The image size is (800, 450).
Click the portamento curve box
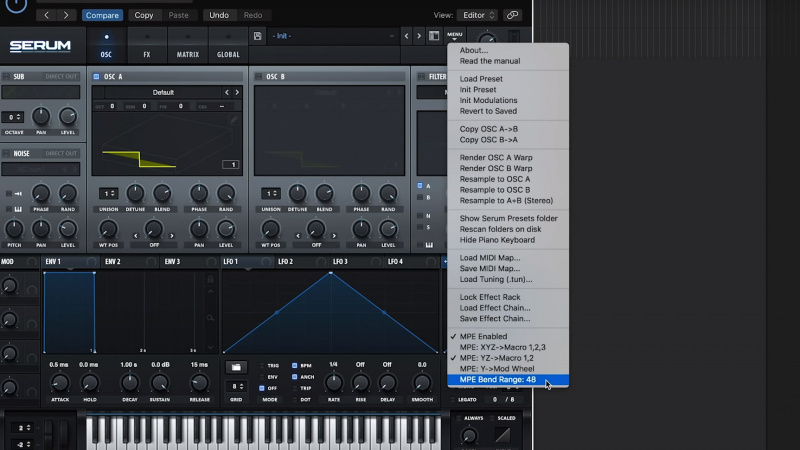pos(502,435)
